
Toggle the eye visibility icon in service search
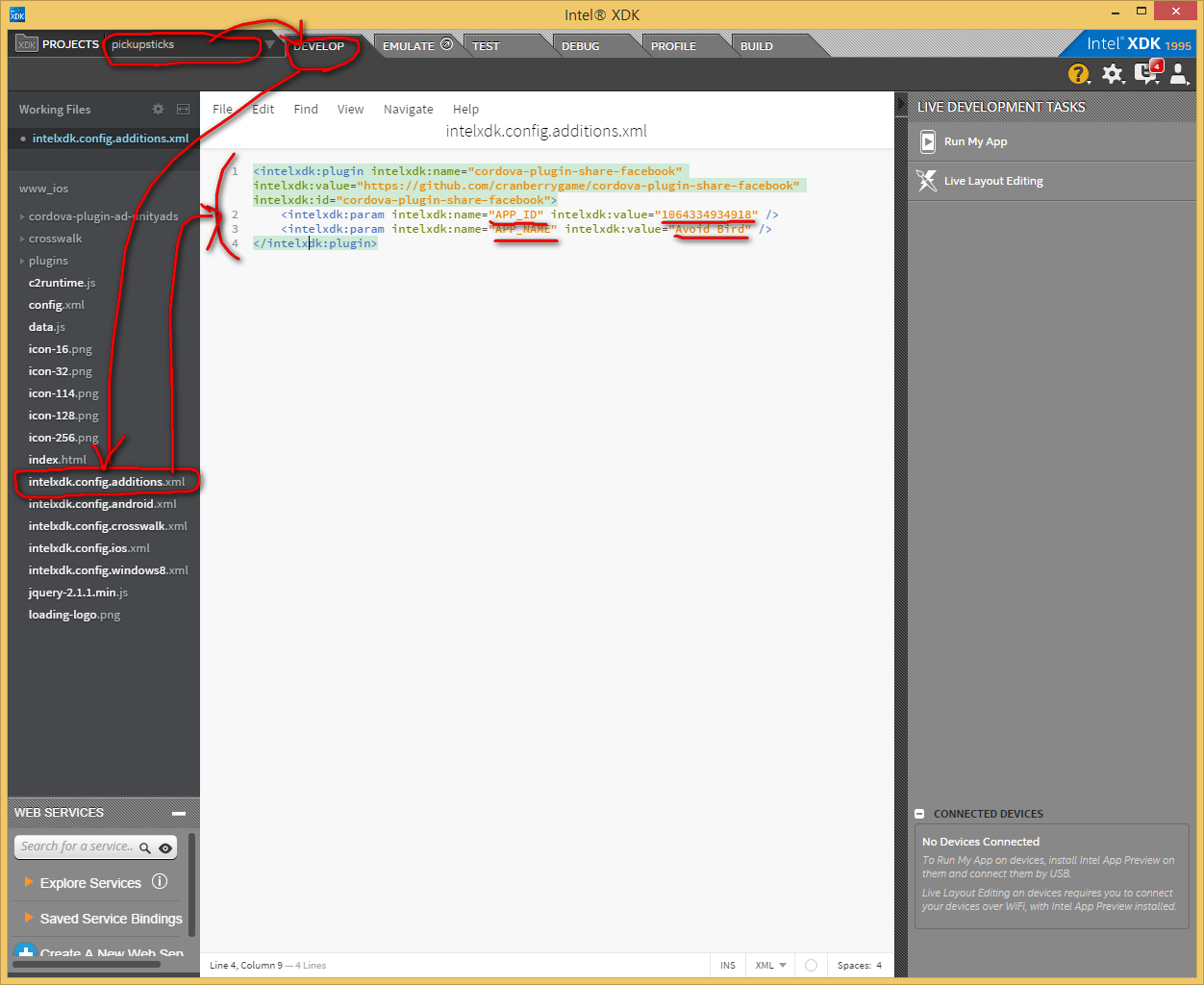(x=165, y=847)
